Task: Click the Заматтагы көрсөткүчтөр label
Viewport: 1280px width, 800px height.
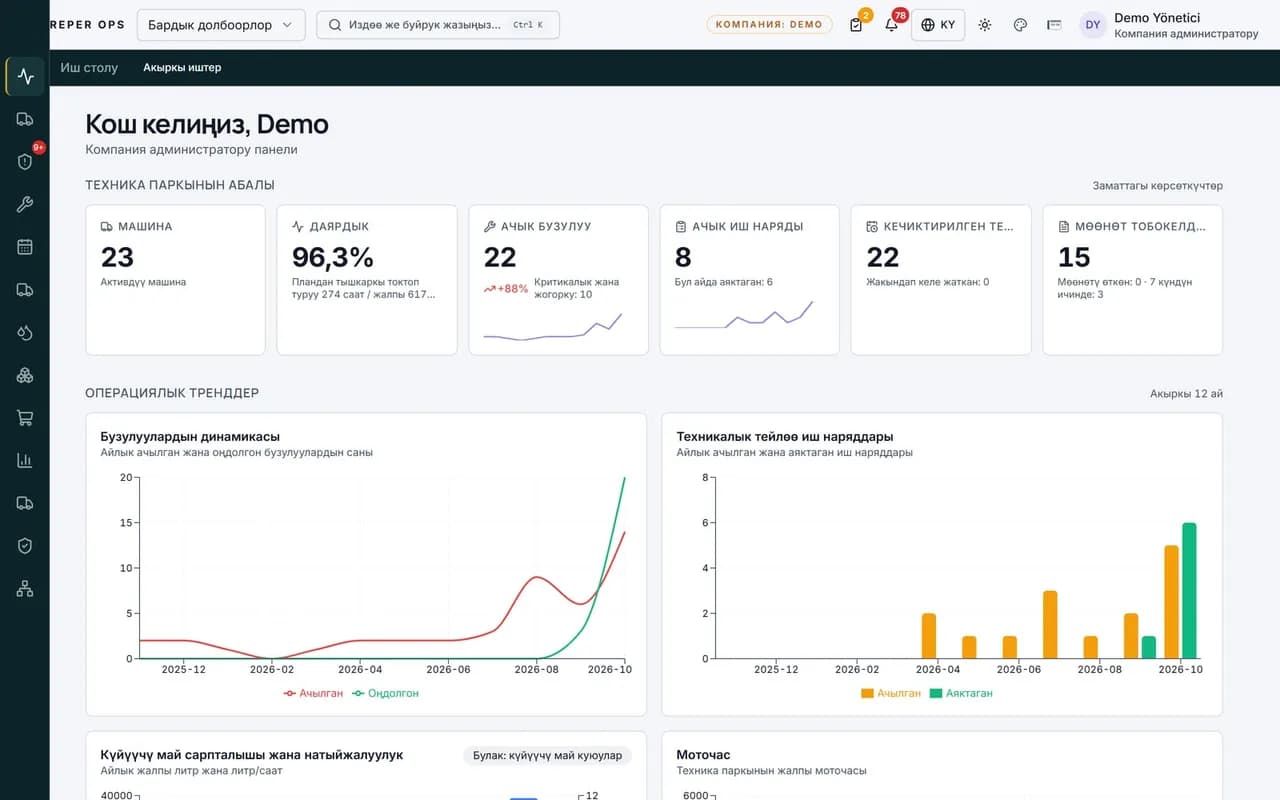Action: [x=1158, y=186]
